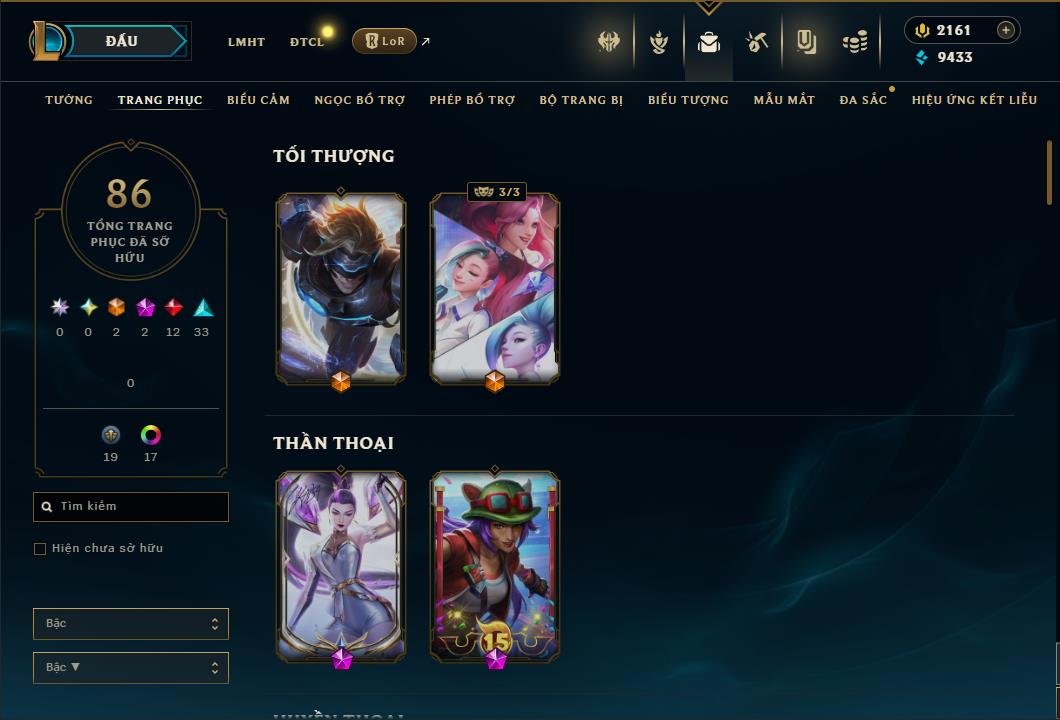Image resolution: width=1060 pixels, height=720 pixels.
Task: Open the Bậc ▼ sort dropdown
Action: coord(130,667)
